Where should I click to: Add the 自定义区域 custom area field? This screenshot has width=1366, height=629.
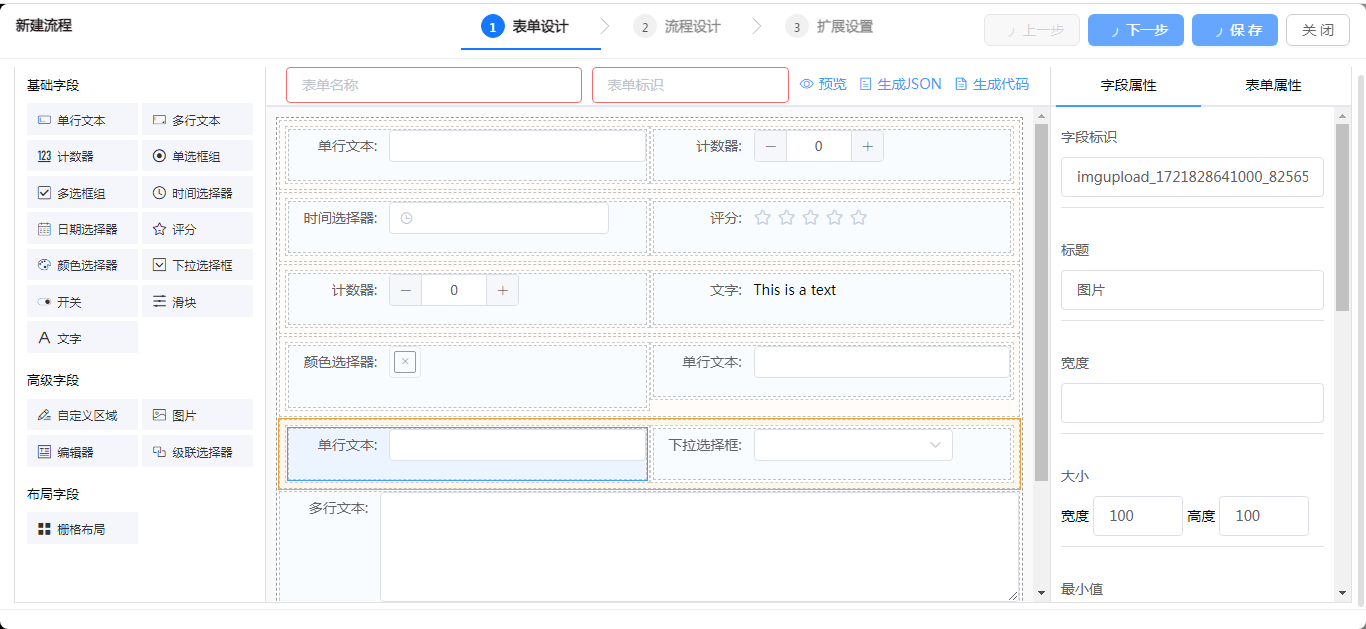click(x=82, y=415)
